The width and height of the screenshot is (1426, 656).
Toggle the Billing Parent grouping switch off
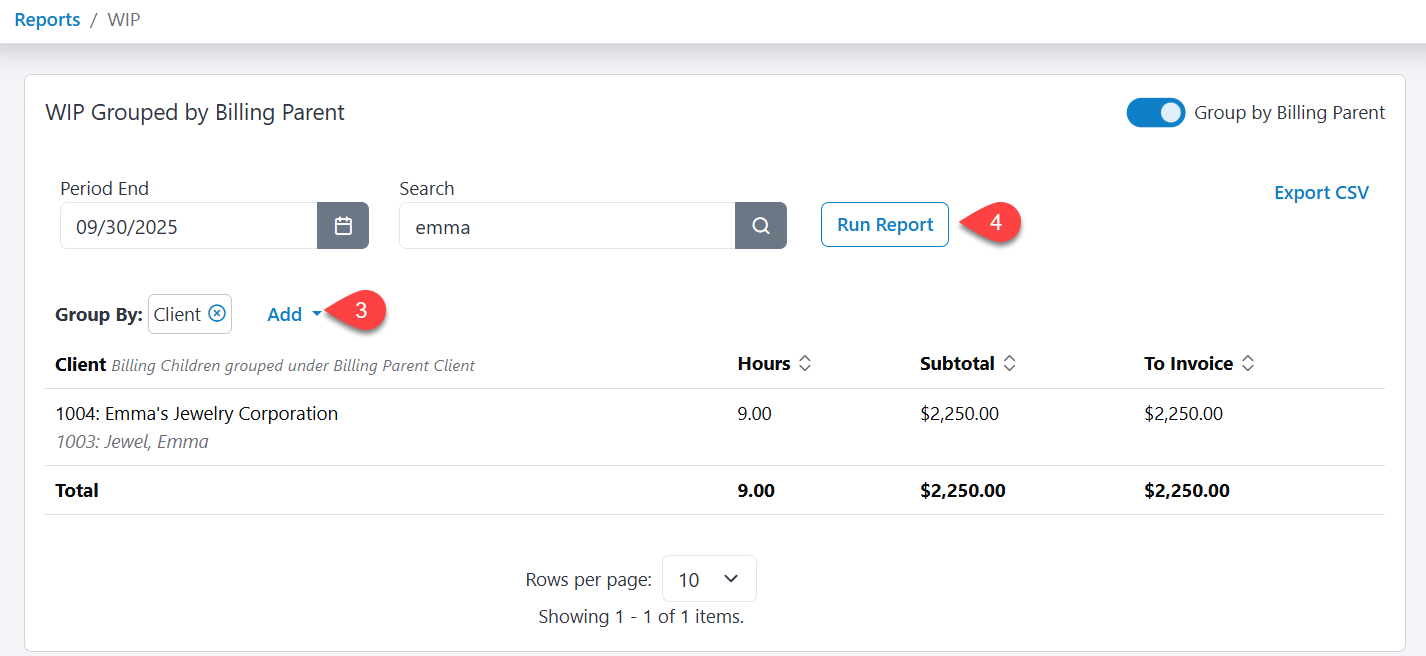1156,112
